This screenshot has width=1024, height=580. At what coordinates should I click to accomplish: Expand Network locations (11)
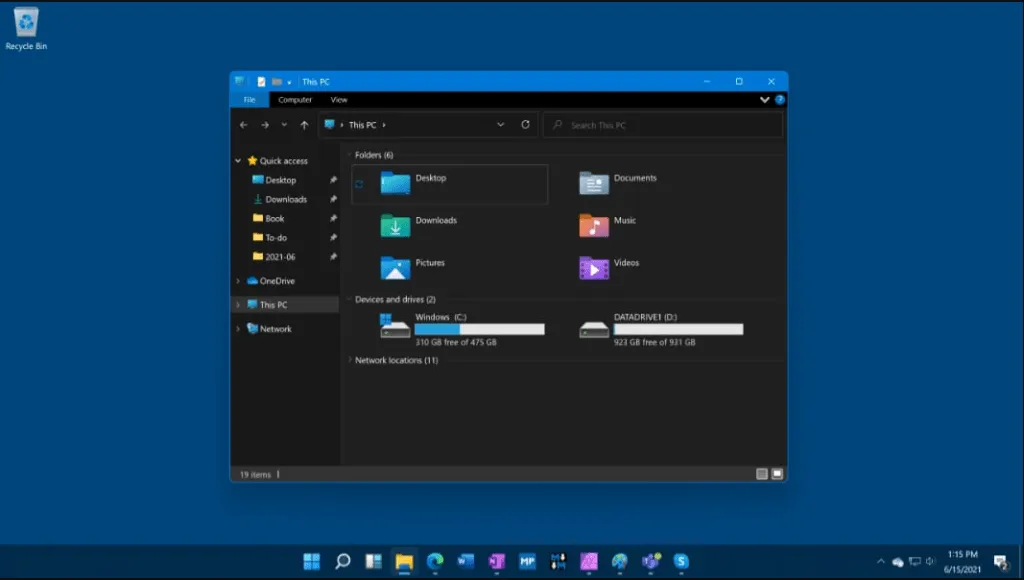(x=349, y=359)
